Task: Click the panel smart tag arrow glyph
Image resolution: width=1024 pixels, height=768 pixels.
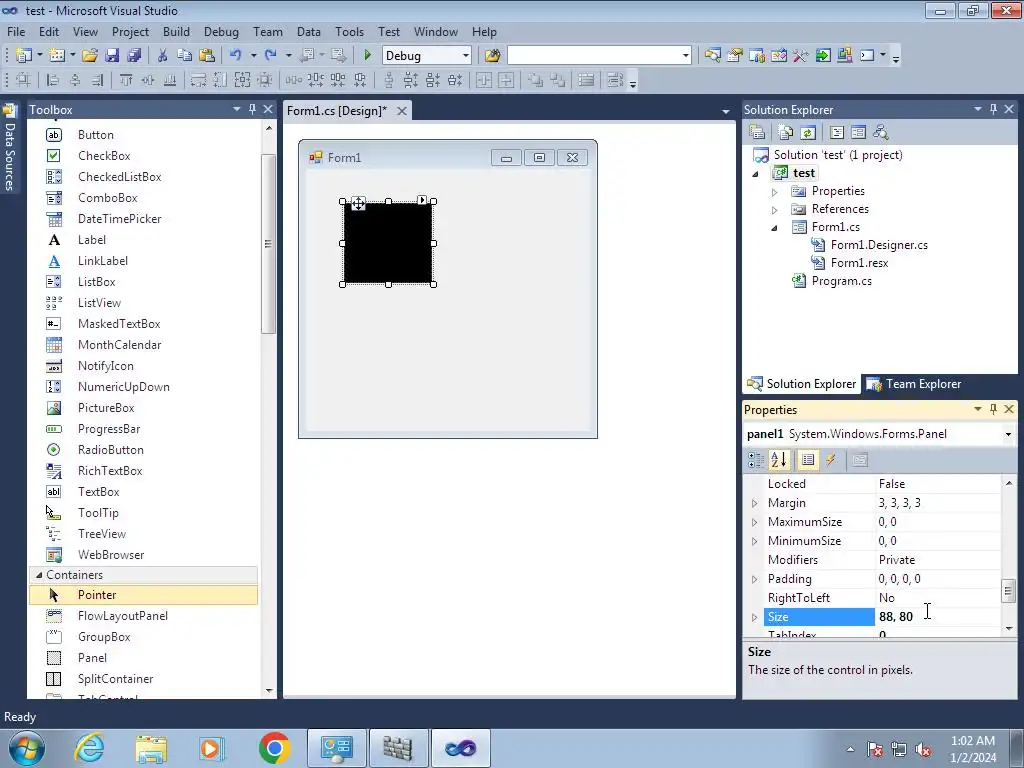Action: [x=422, y=200]
